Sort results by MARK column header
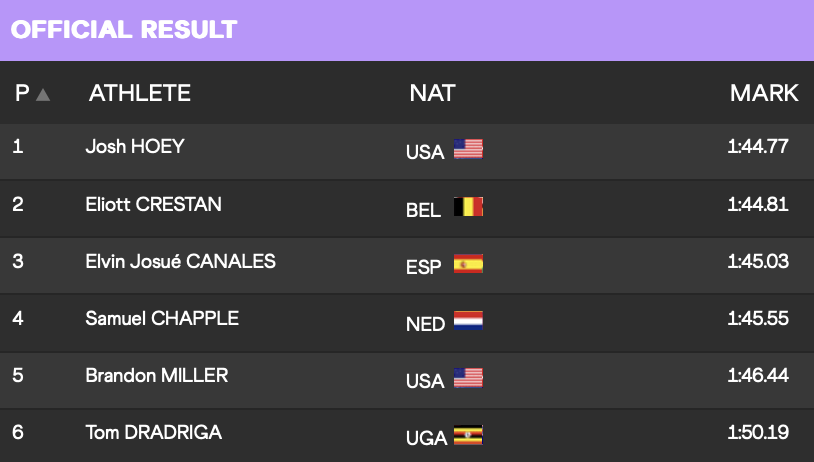This screenshot has width=814, height=462. 764,93
